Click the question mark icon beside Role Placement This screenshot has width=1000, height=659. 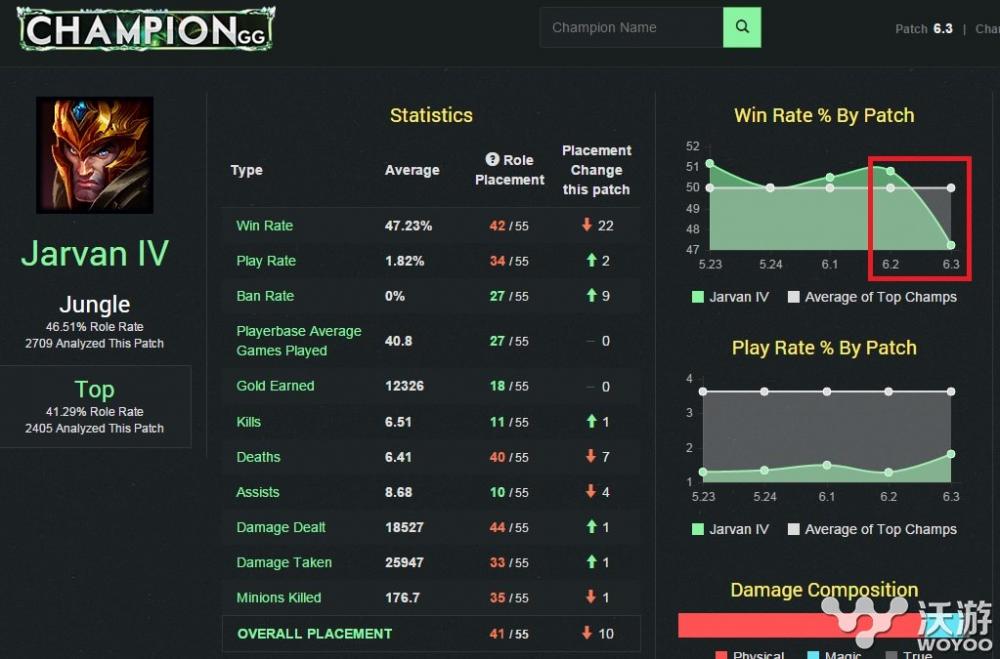492,159
